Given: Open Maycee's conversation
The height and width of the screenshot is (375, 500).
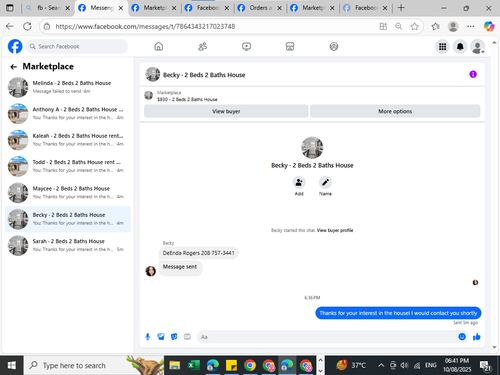Looking at the screenshot, I should click(x=68, y=192).
